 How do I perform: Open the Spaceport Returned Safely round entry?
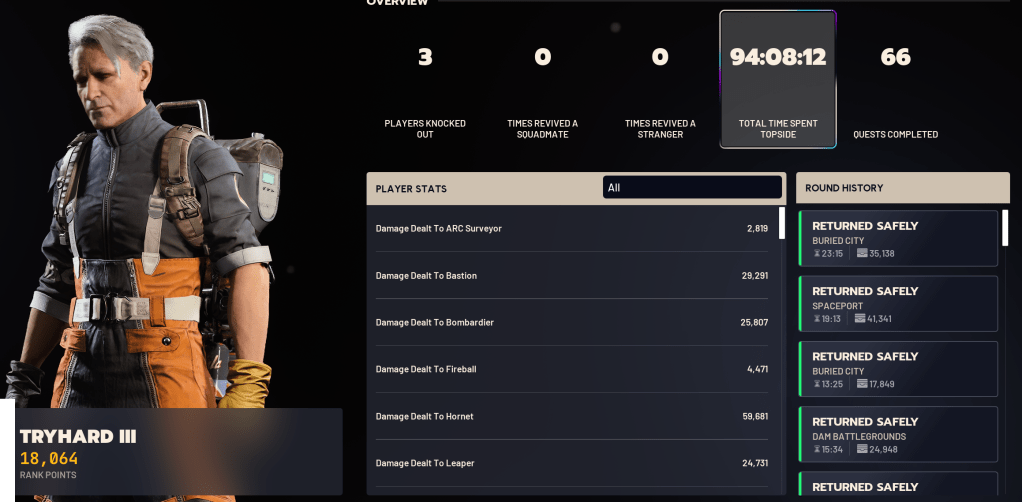[898, 304]
